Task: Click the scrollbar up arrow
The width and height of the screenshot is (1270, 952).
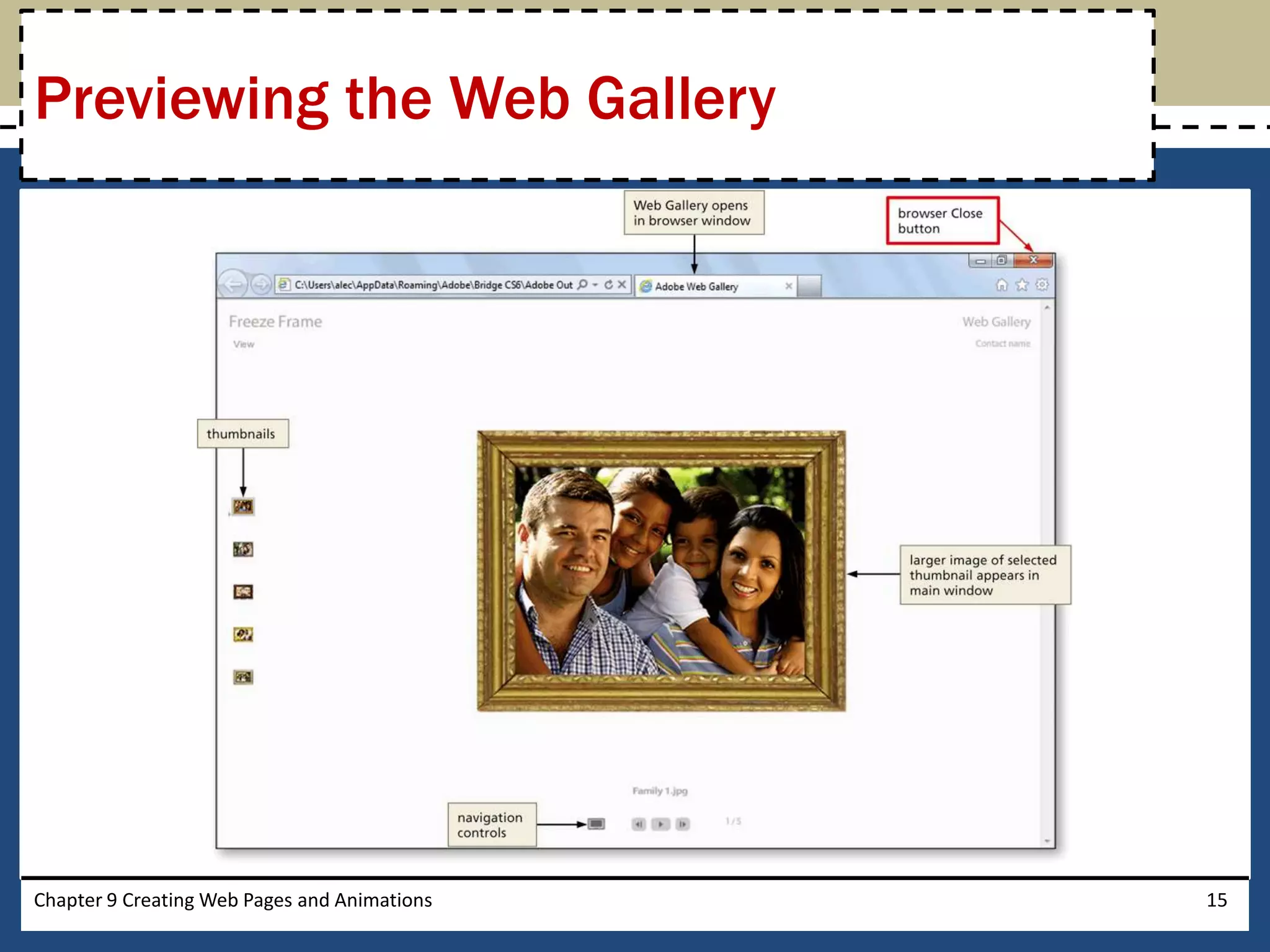Action: tap(1047, 307)
